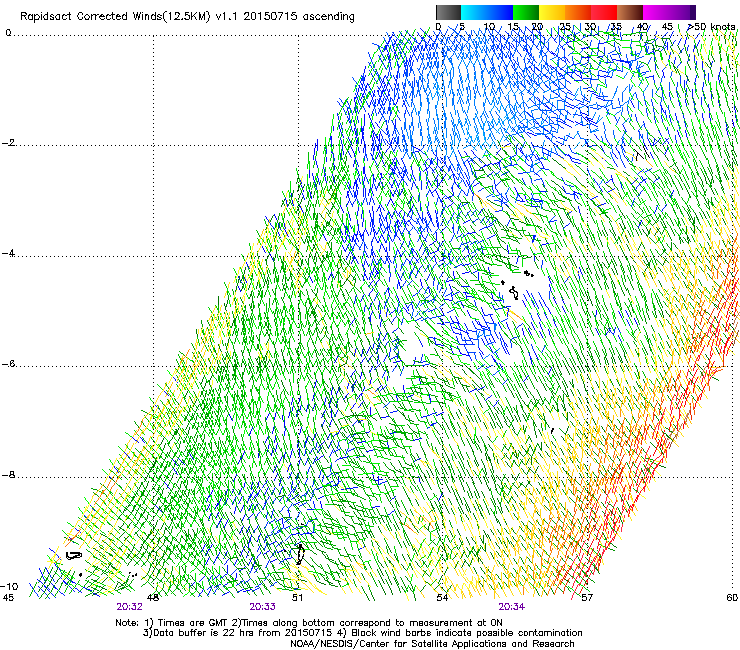This screenshot has height=650, width=740.
Task: Click the island outline near 51 longitude
Action: pos(300,554)
